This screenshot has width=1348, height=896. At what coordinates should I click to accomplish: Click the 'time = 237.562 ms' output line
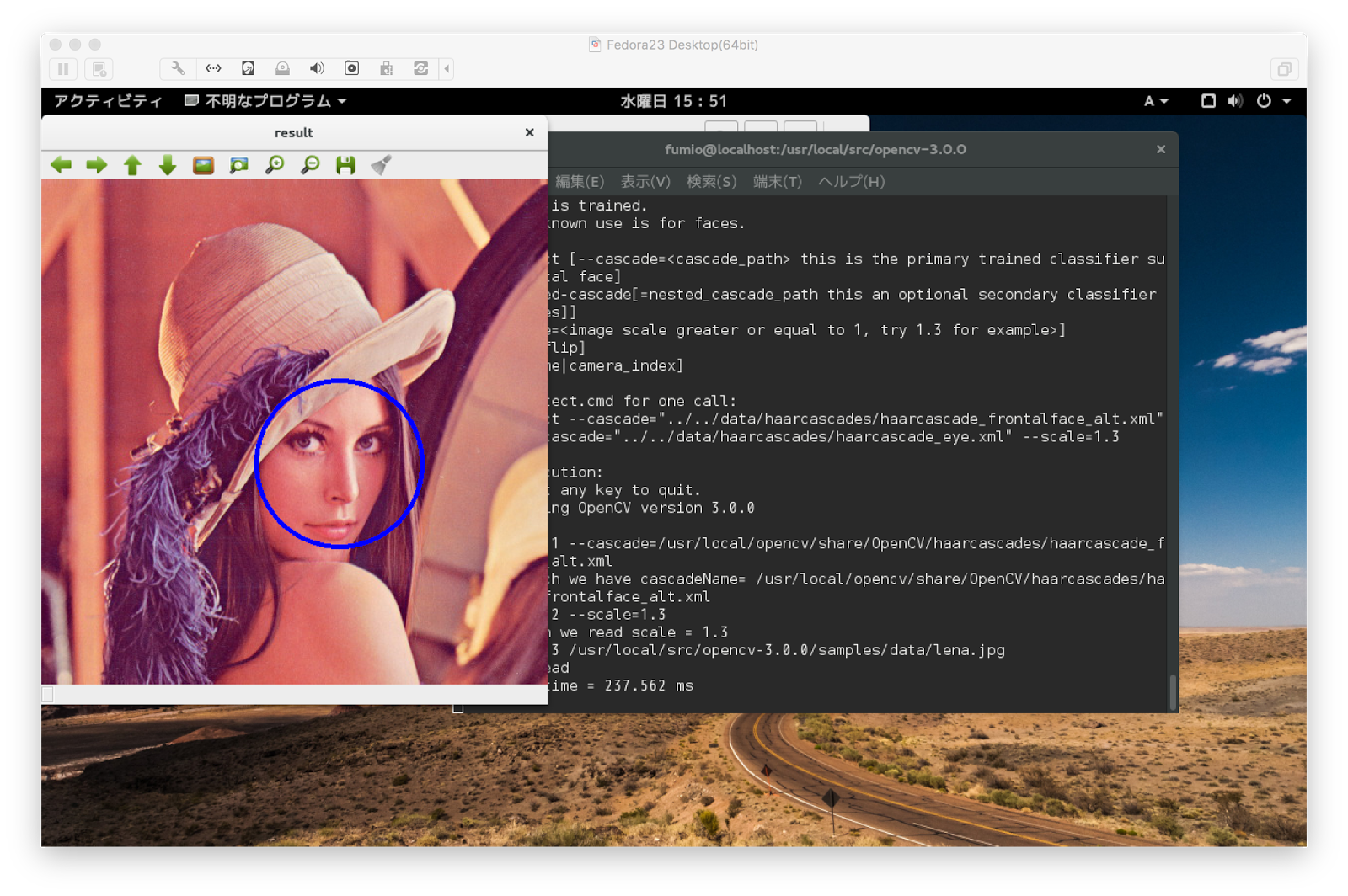click(621, 685)
